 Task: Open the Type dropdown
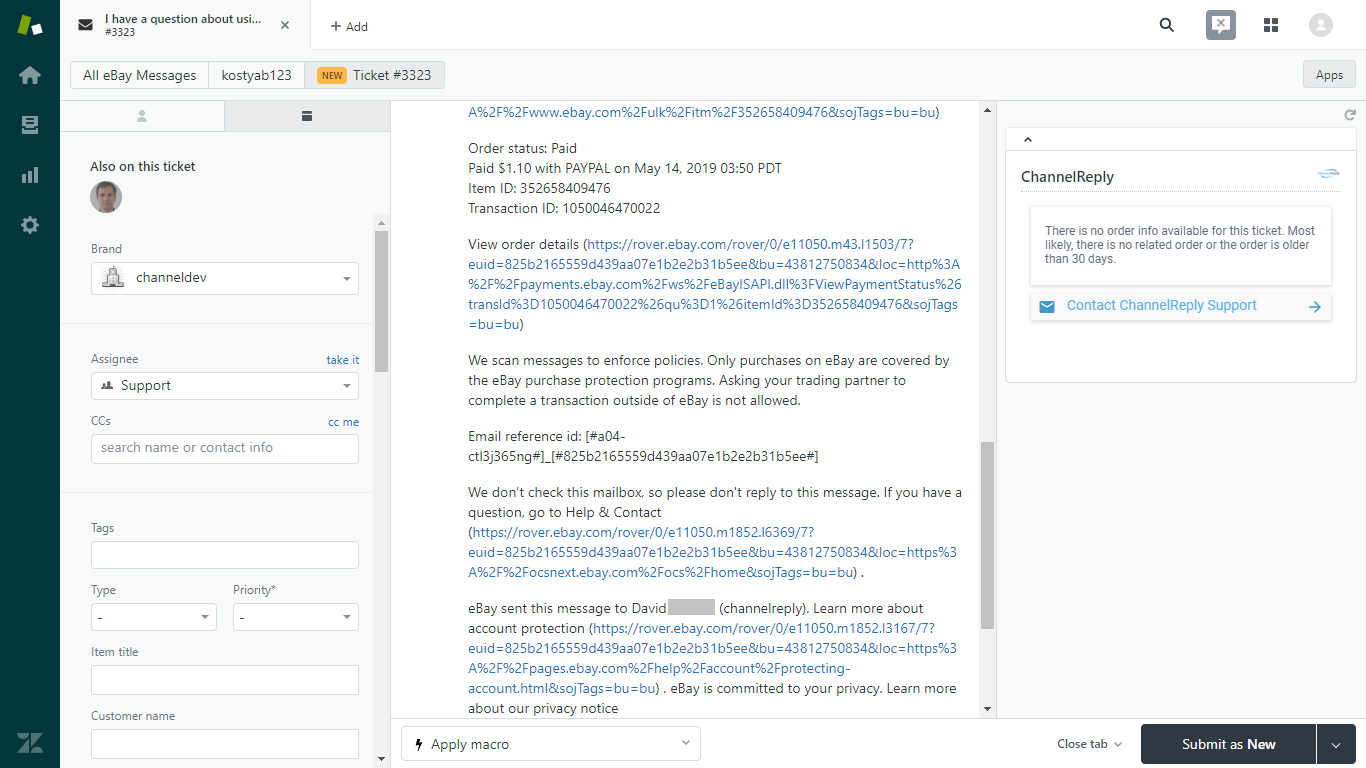pyautogui.click(x=154, y=617)
